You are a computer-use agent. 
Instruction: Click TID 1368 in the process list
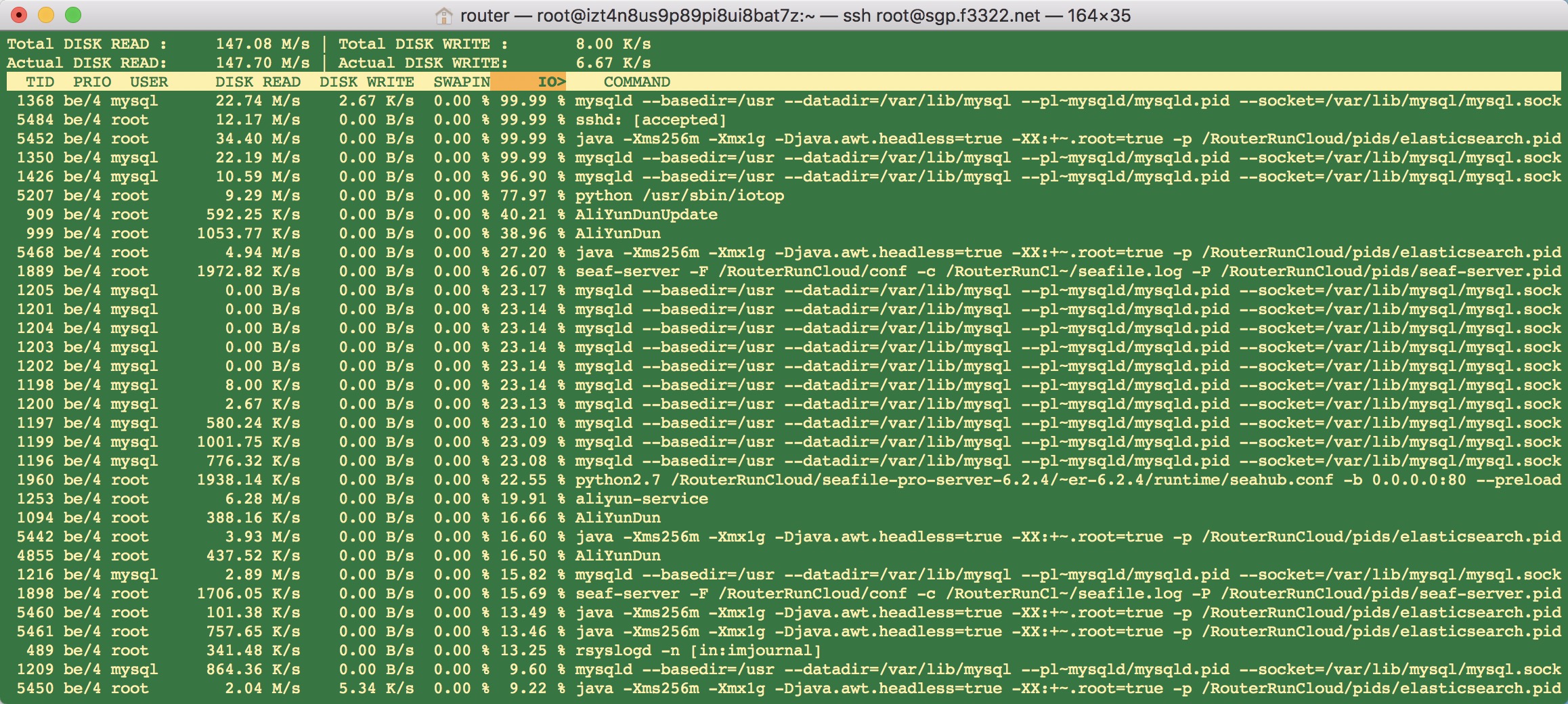(35, 101)
